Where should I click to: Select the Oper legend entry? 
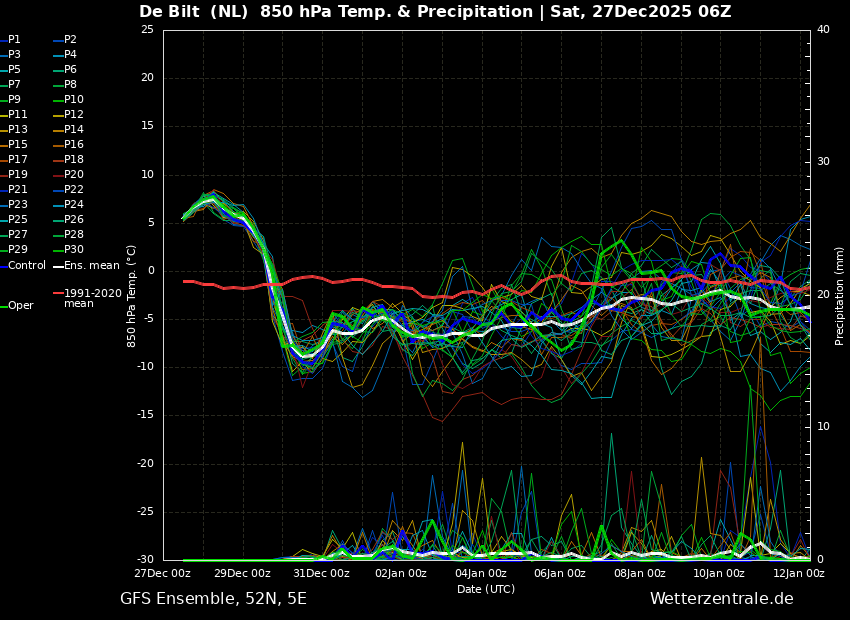click(21, 306)
